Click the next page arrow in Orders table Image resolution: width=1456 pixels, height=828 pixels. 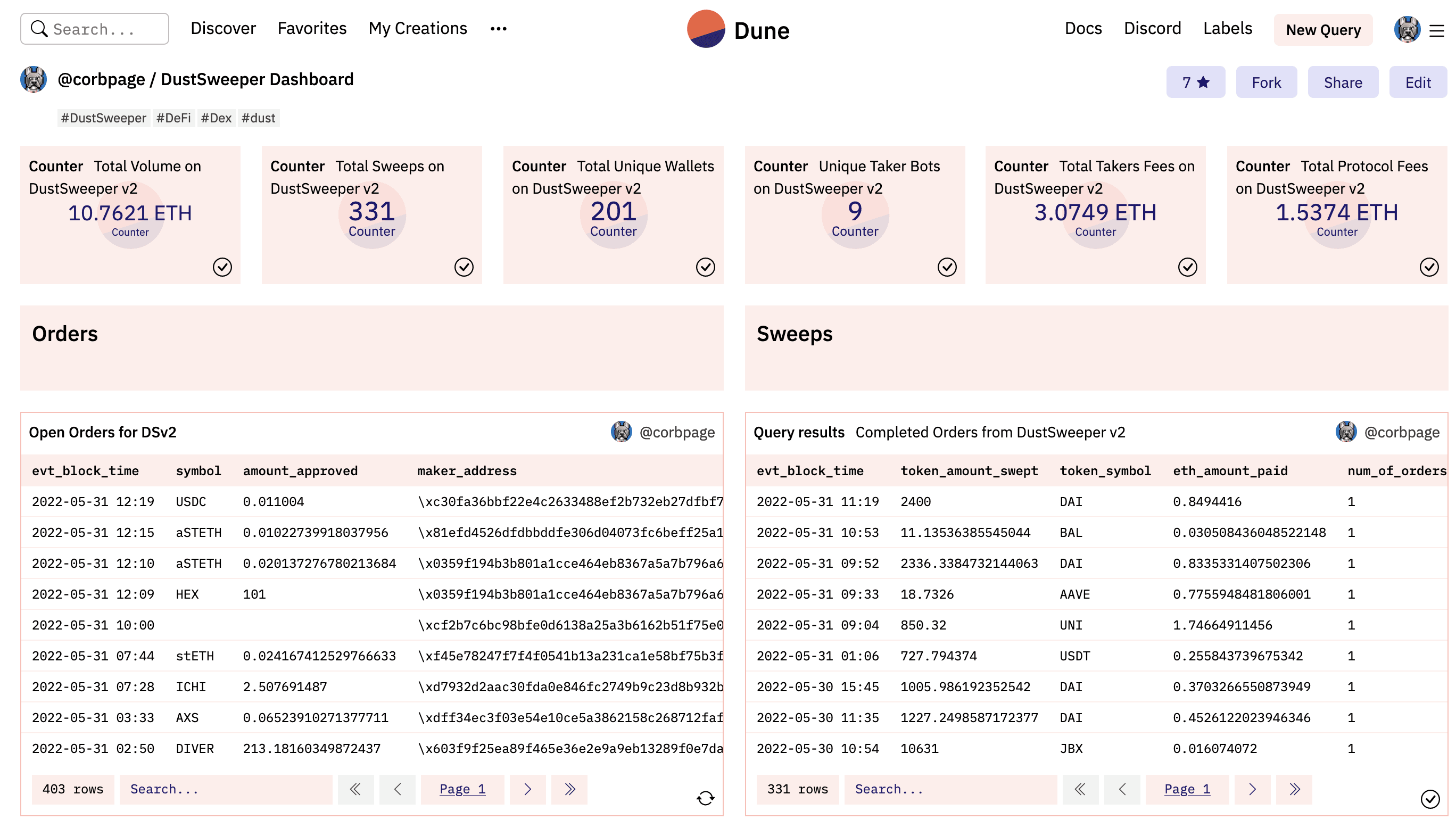pos(527,789)
